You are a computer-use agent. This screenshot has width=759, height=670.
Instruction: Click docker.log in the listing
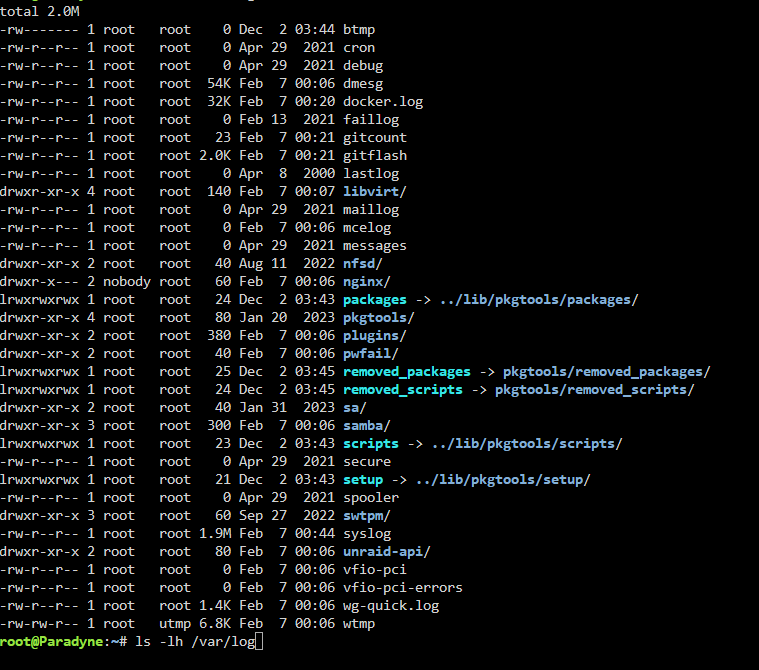pyautogui.click(x=383, y=102)
